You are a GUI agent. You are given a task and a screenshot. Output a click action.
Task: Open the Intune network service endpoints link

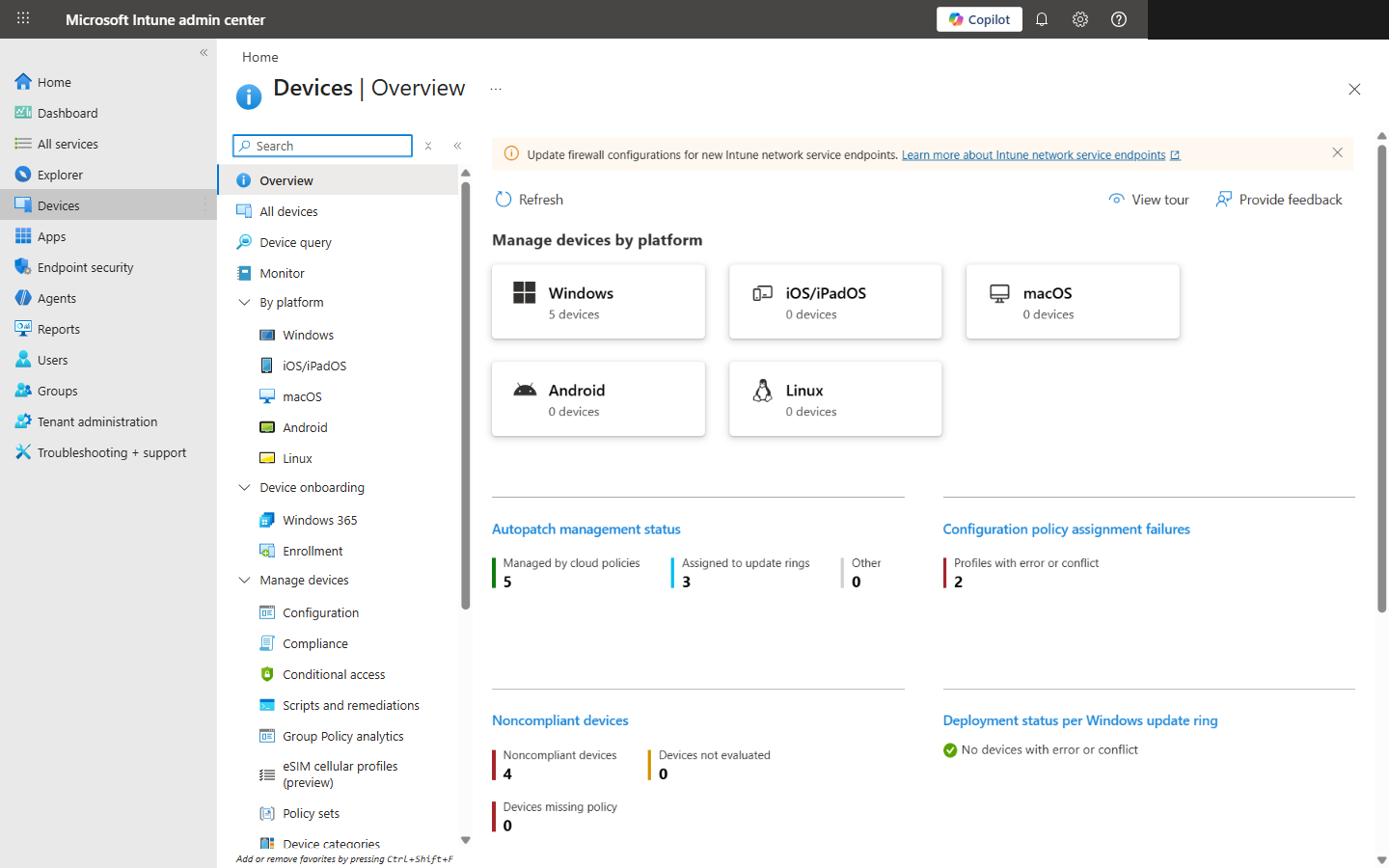click(x=1034, y=154)
